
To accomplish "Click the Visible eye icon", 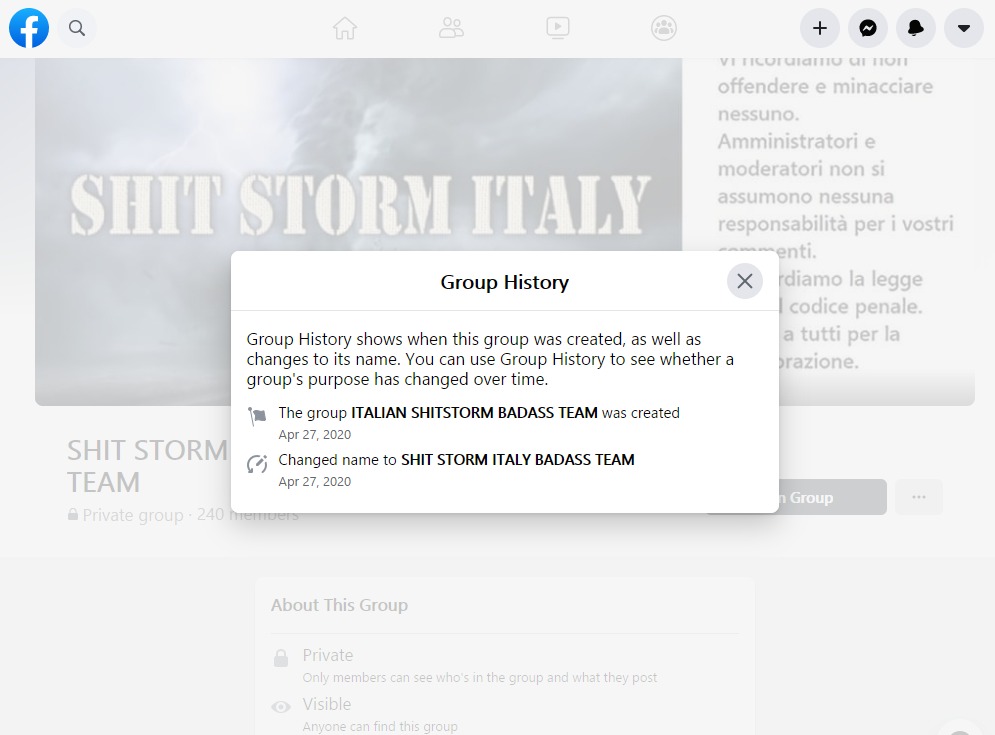I will [280, 707].
